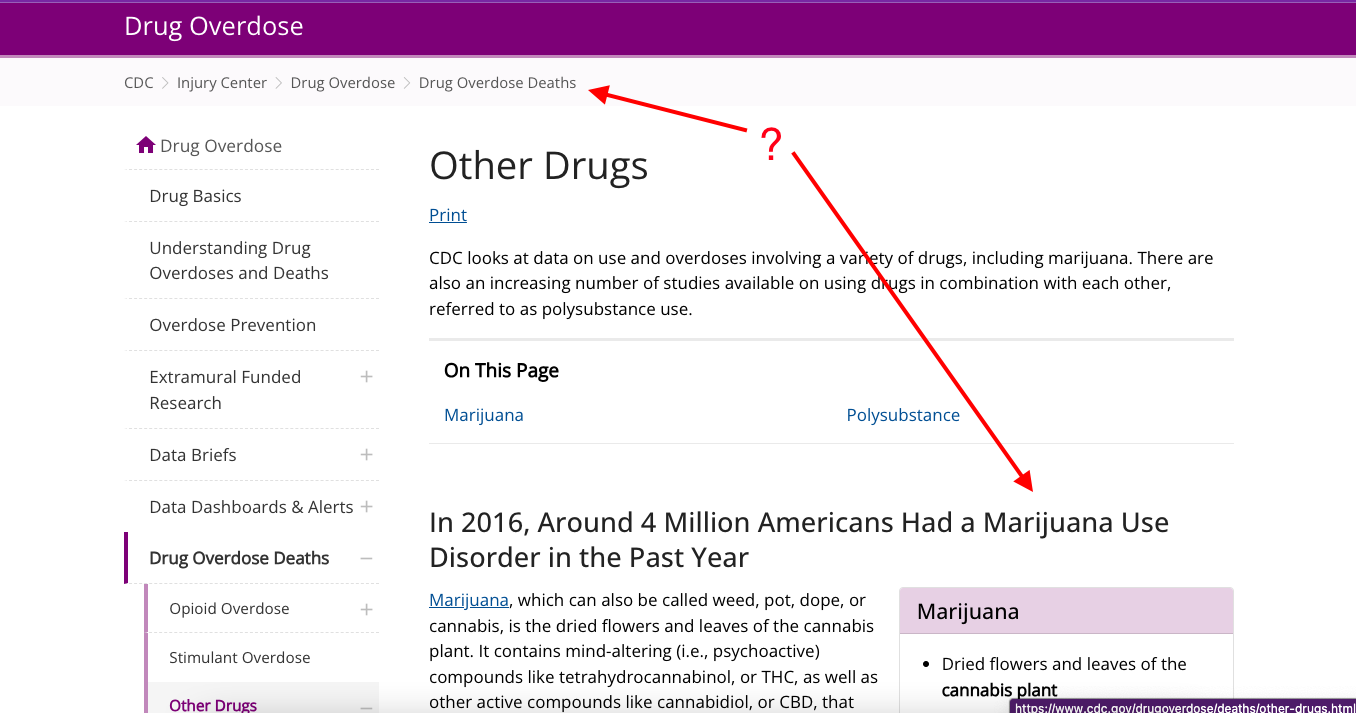Click the CDC breadcrumb link

pyautogui.click(x=138, y=83)
